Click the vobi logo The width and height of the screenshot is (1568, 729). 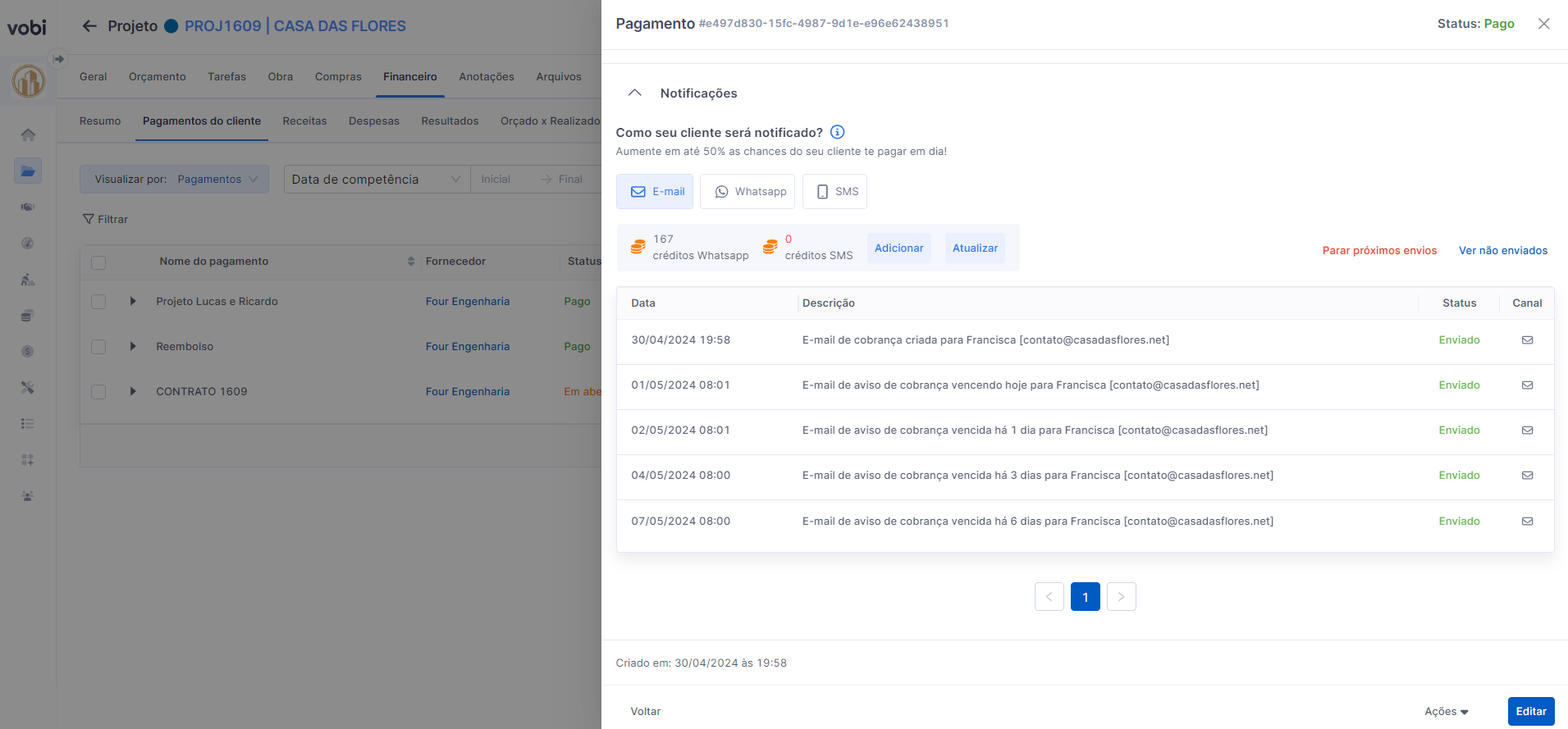point(27,28)
